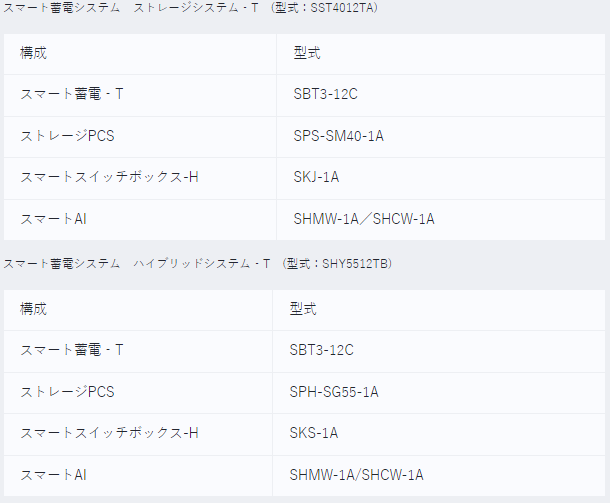610x503 pixels.
Task: Select the SPS-SM40-1A model cell
Action: tap(338, 136)
